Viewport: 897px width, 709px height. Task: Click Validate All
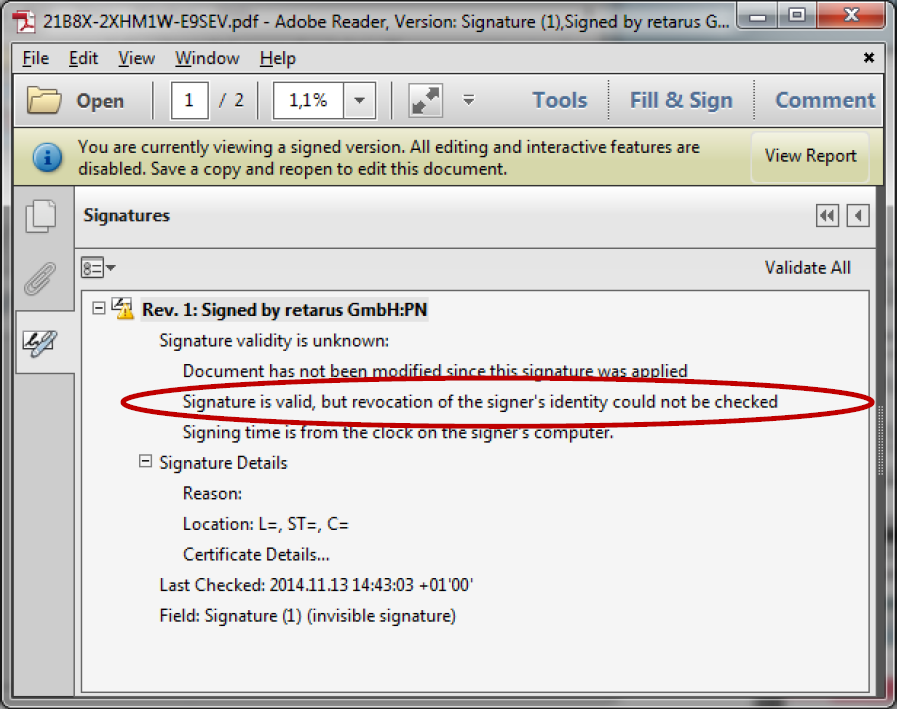pyautogui.click(x=807, y=267)
